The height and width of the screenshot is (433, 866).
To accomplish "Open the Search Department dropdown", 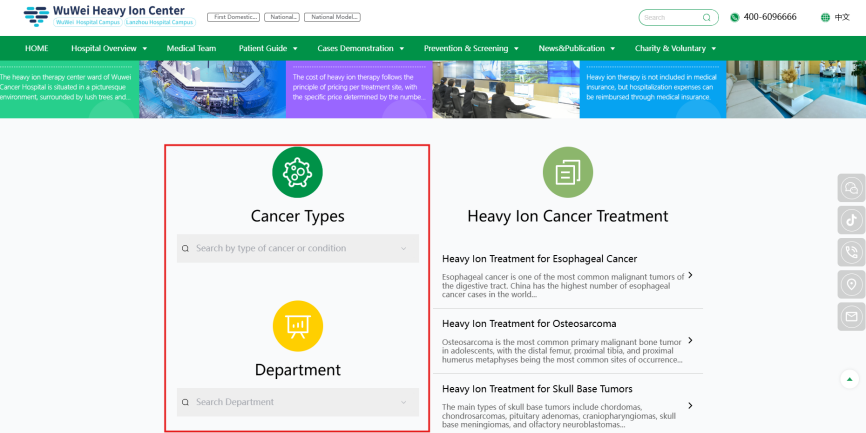I will tap(297, 402).
